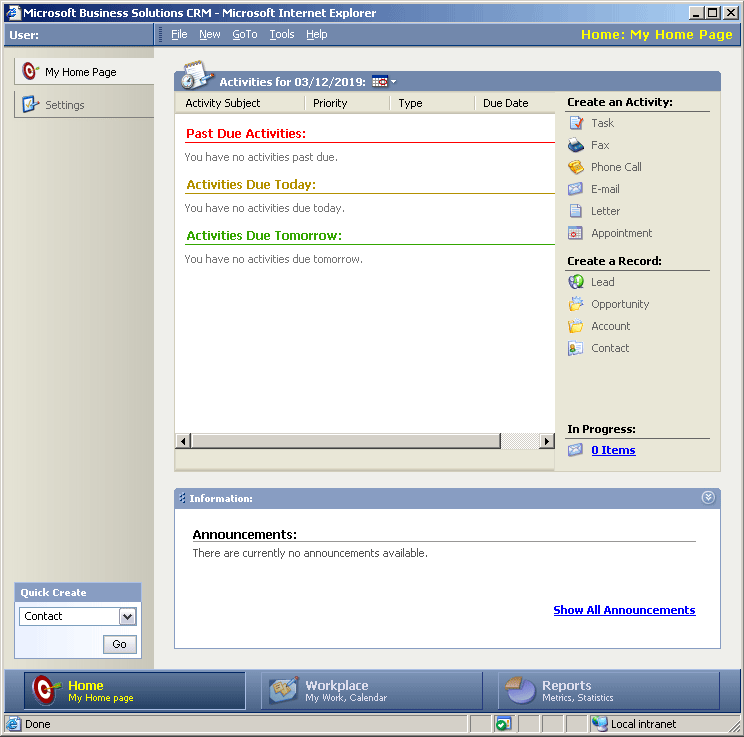
Task: Open the Tools menu
Action: (x=282, y=34)
